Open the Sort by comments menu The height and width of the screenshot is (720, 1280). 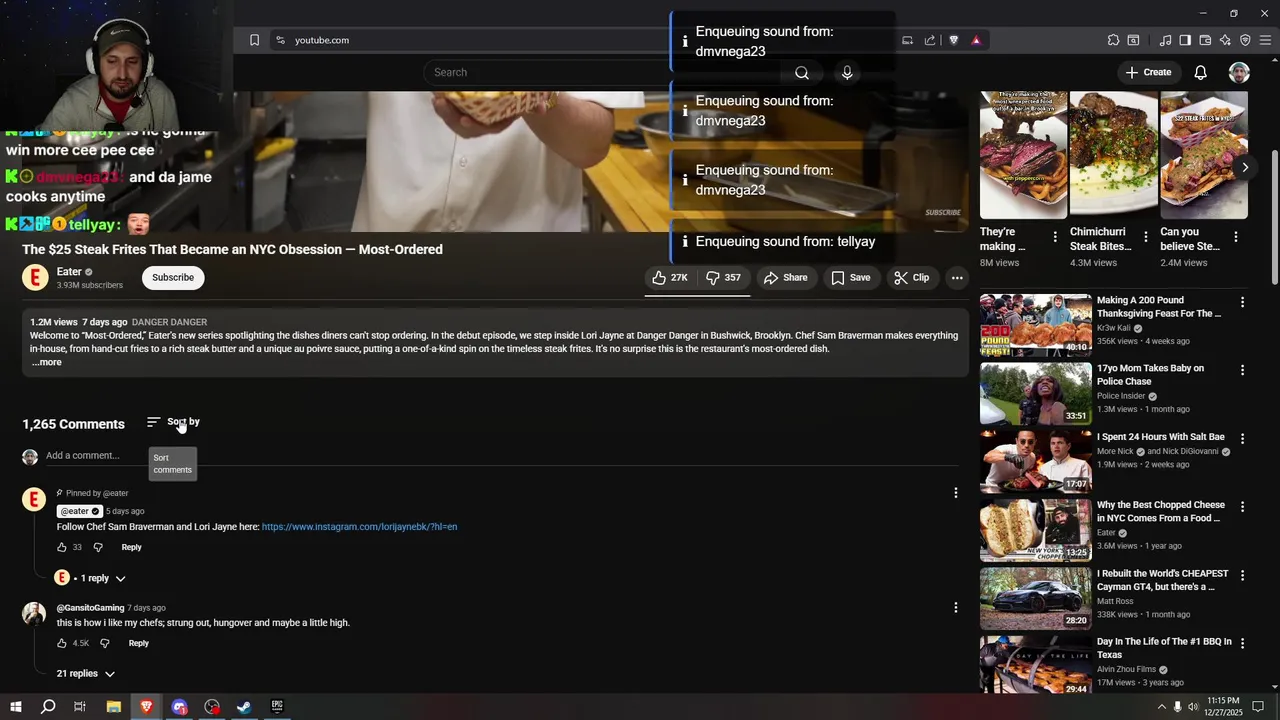pos(173,422)
